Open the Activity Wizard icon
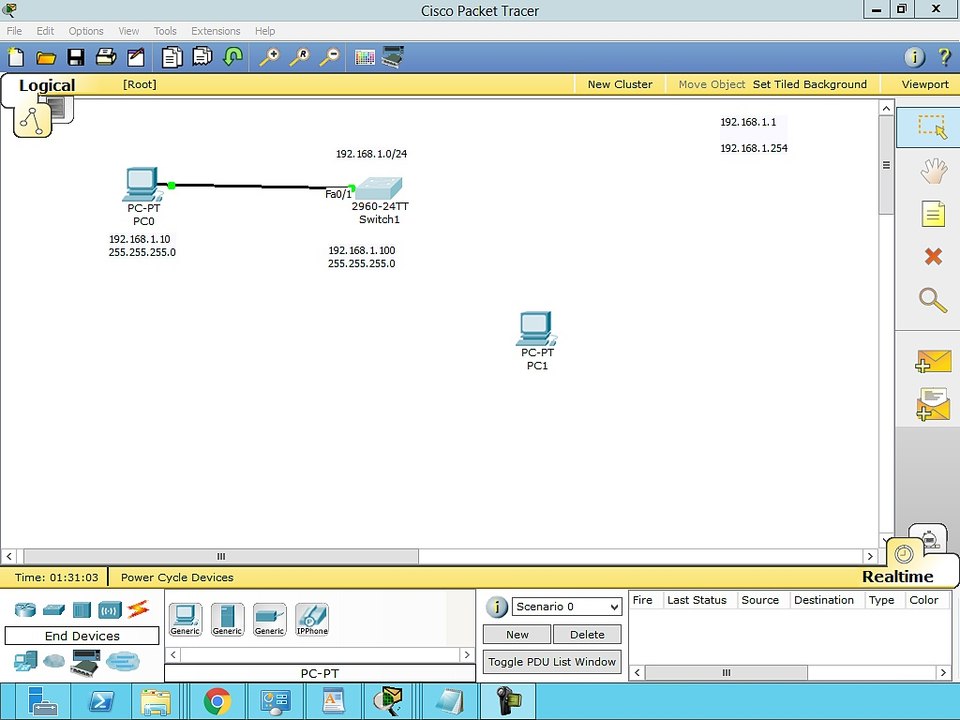960x720 pixels. [x=136, y=58]
